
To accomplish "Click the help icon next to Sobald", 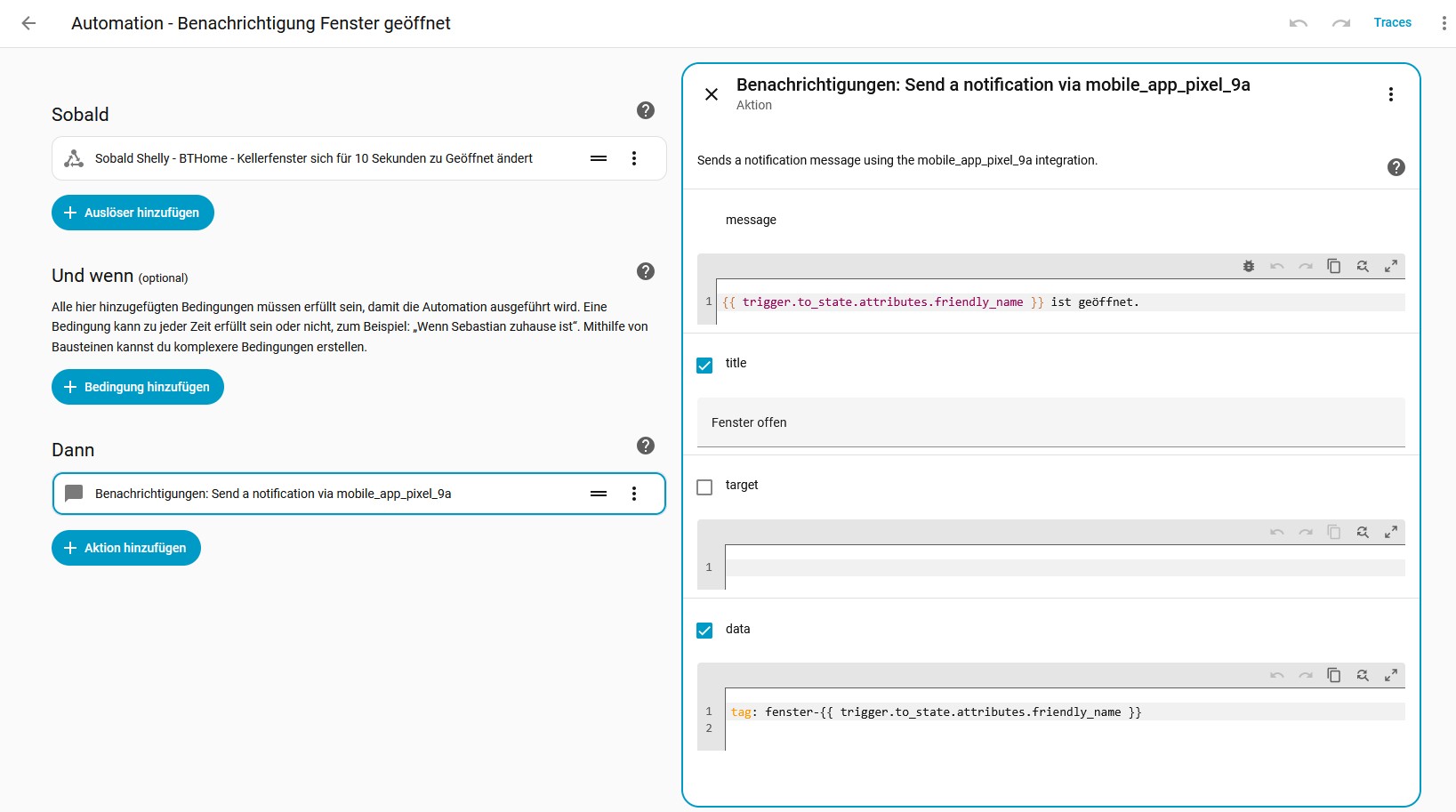I will (646, 110).
